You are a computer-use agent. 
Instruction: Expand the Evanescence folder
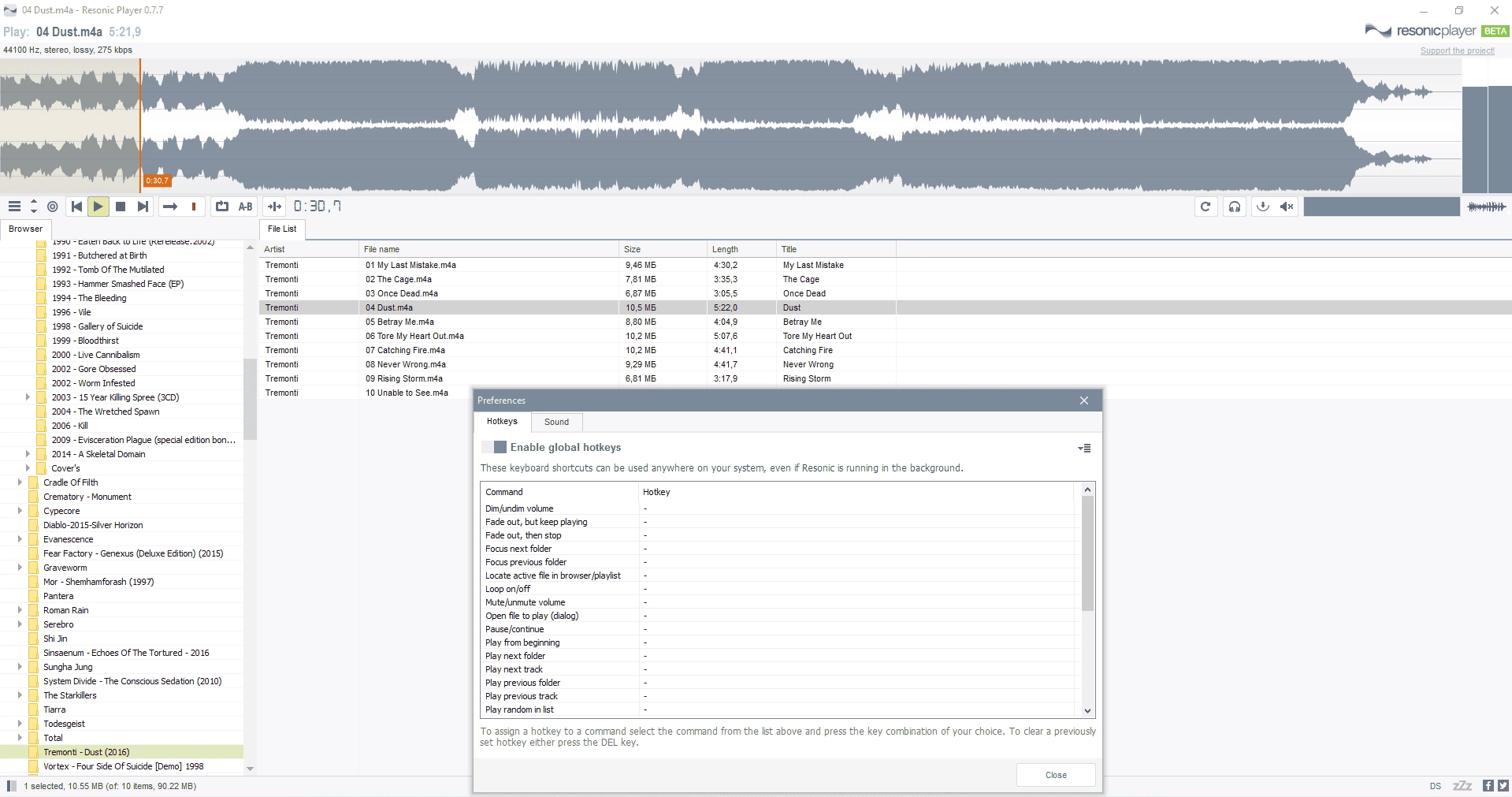tap(20, 539)
